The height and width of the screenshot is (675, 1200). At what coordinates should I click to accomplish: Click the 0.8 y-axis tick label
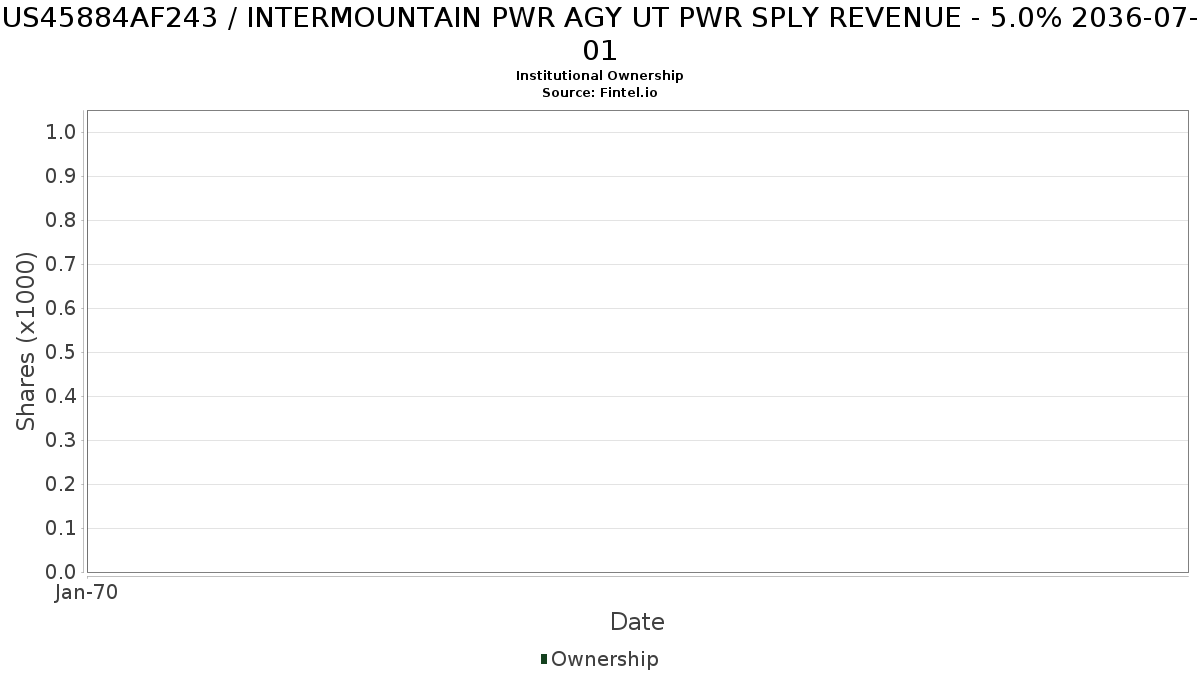pyautogui.click(x=61, y=220)
